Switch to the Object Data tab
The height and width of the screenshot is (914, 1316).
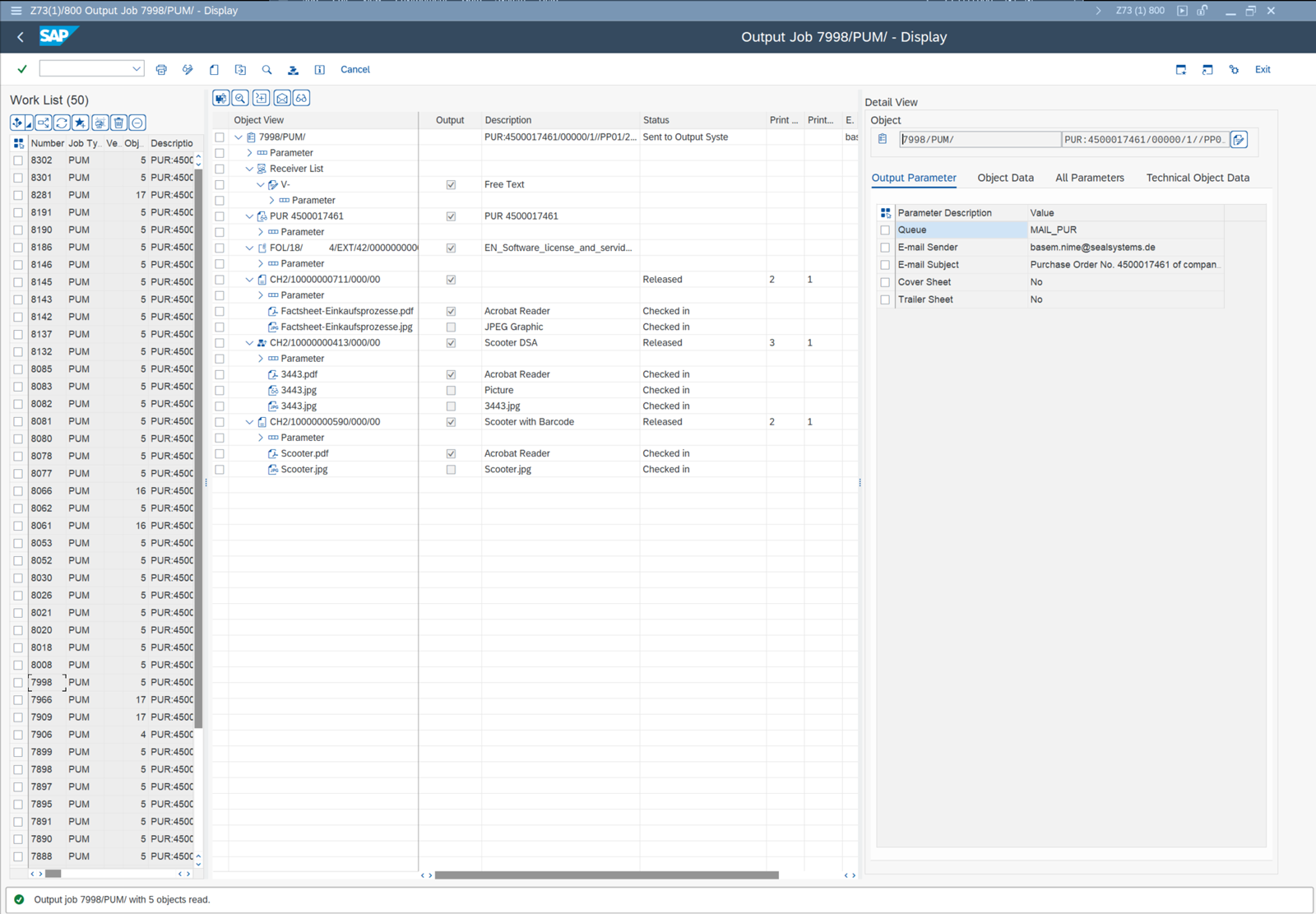[1005, 178]
